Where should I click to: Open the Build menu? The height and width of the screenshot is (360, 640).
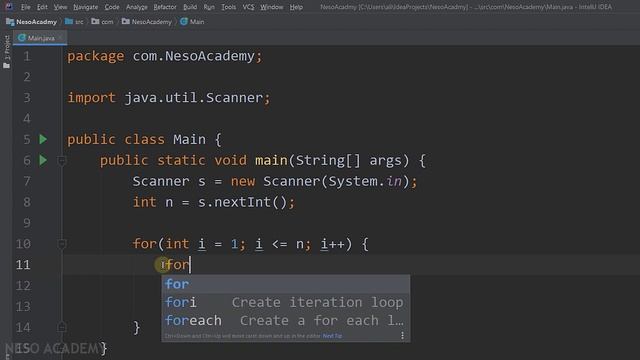click(190, 7)
